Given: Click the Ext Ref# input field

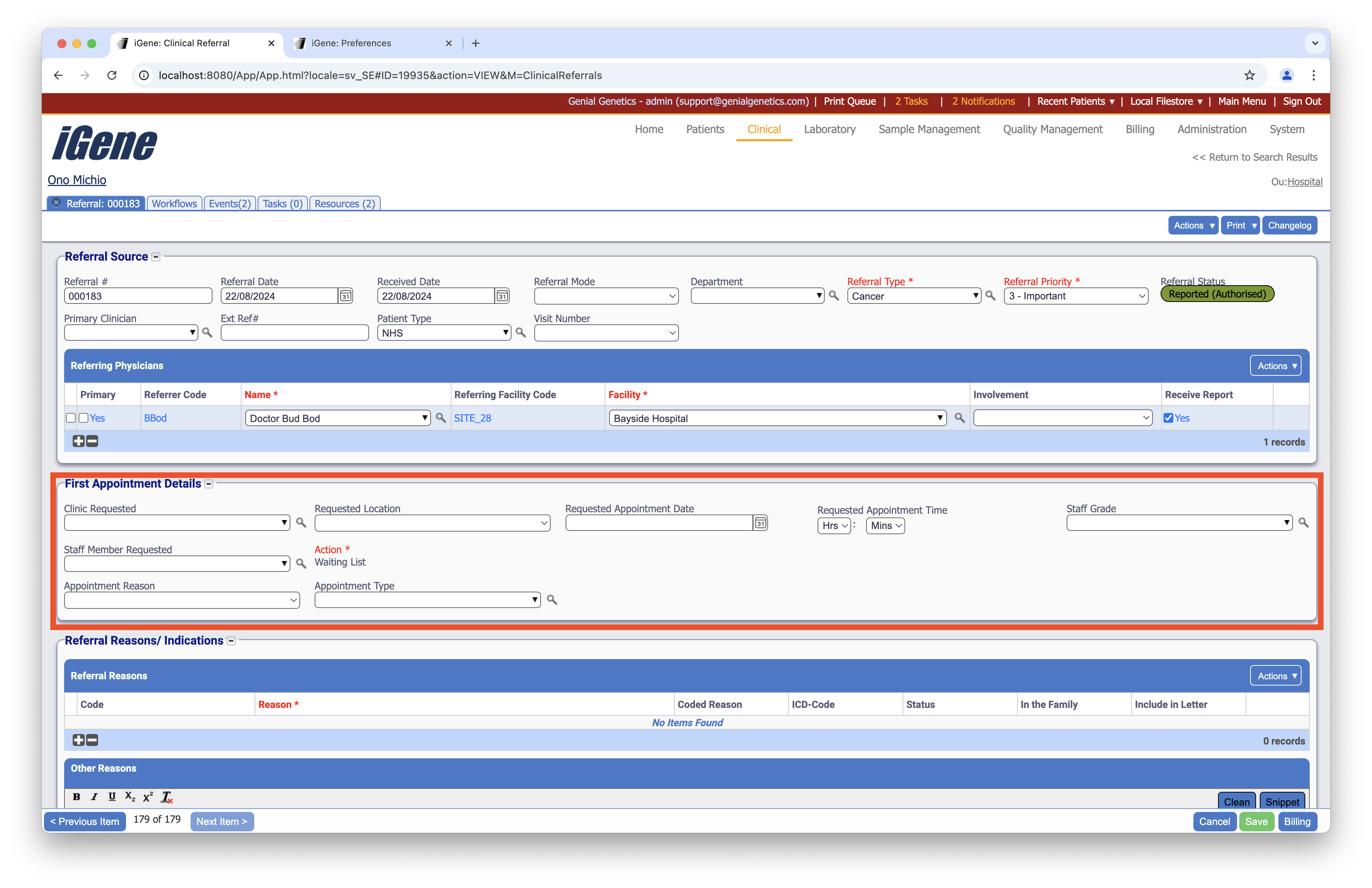Looking at the screenshot, I should [x=294, y=333].
